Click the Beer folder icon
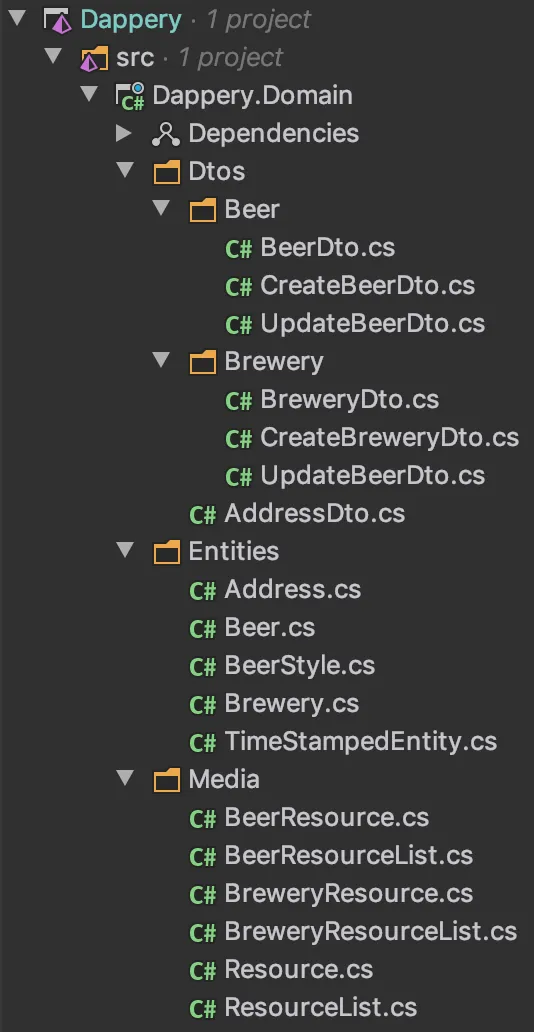534x1032 pixels. pos(203,210)
